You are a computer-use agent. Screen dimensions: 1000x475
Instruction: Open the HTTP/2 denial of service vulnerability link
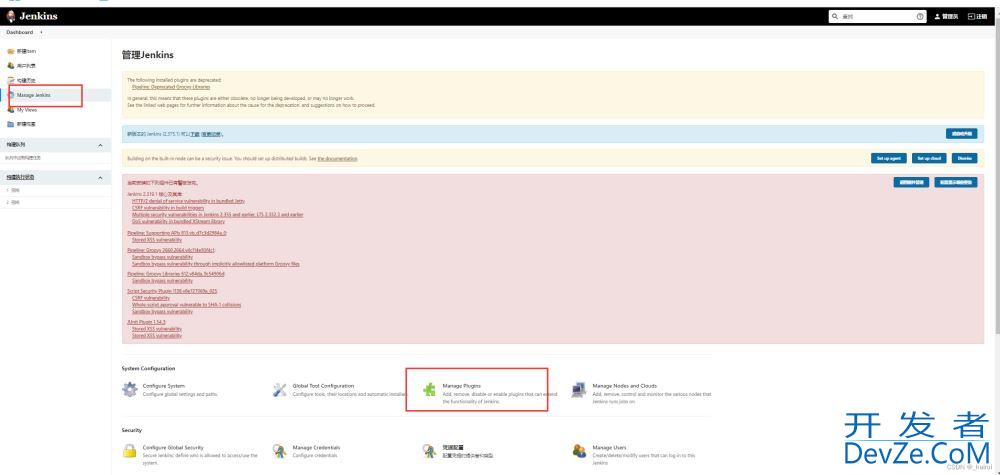[188, 201]
